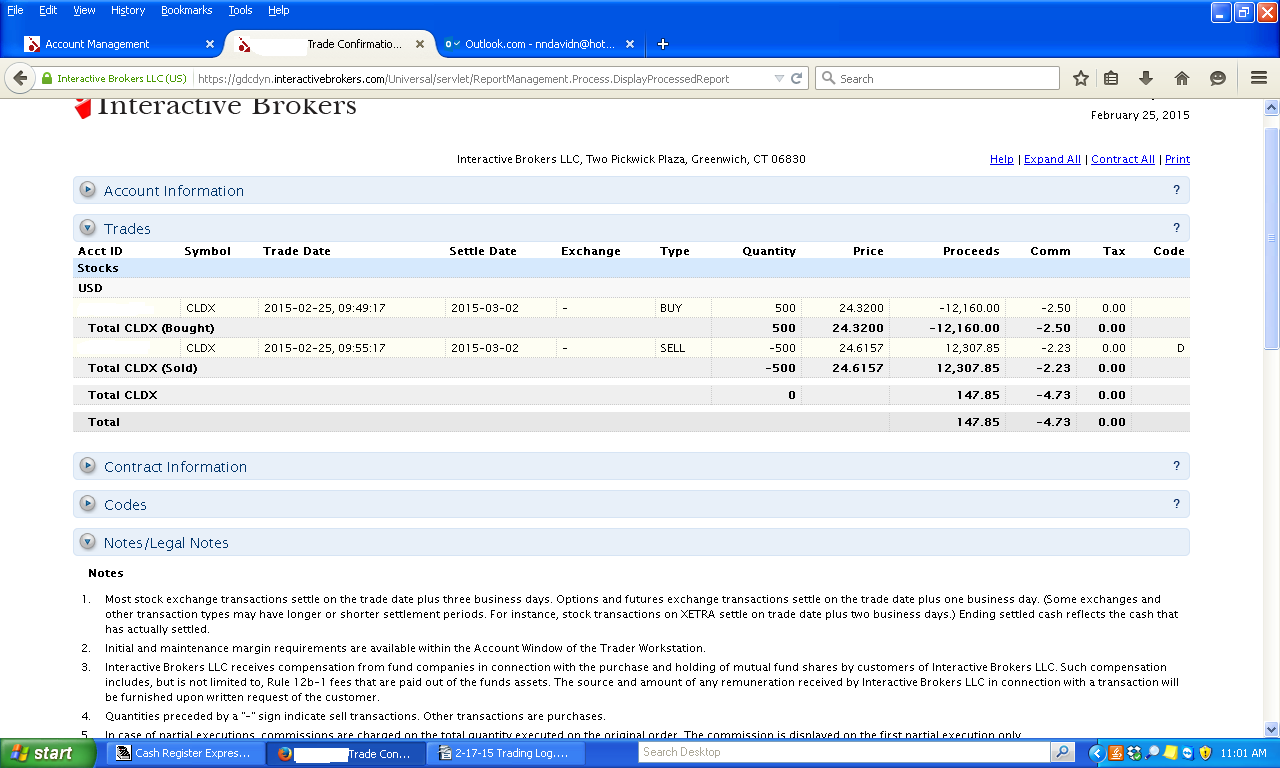The image size is (1280, 768).
Task: Click the reload page icon
Action: point(797,78)
